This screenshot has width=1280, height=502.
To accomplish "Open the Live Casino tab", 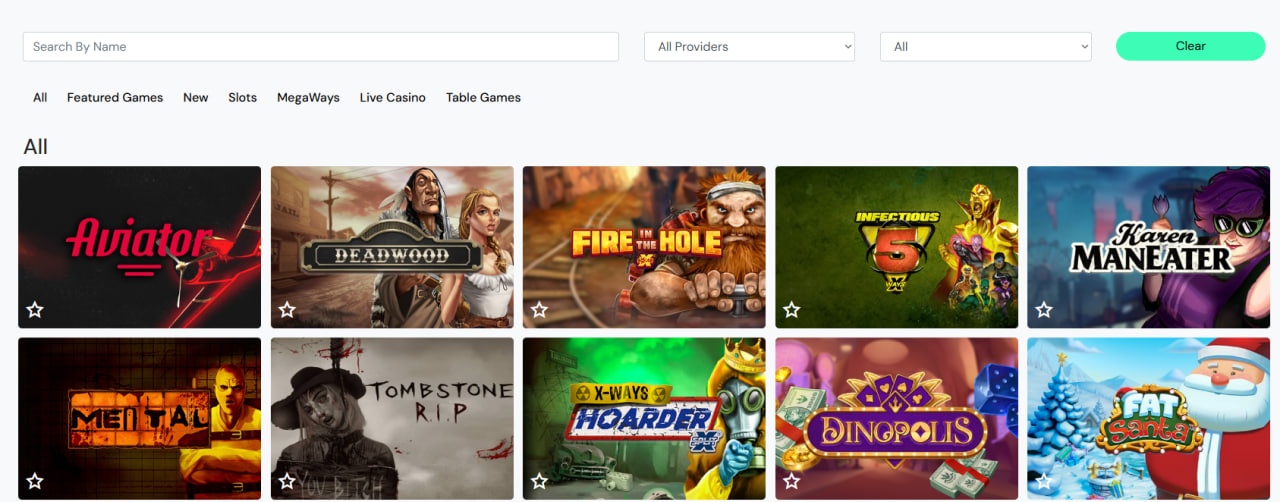I will coord(393,97).
